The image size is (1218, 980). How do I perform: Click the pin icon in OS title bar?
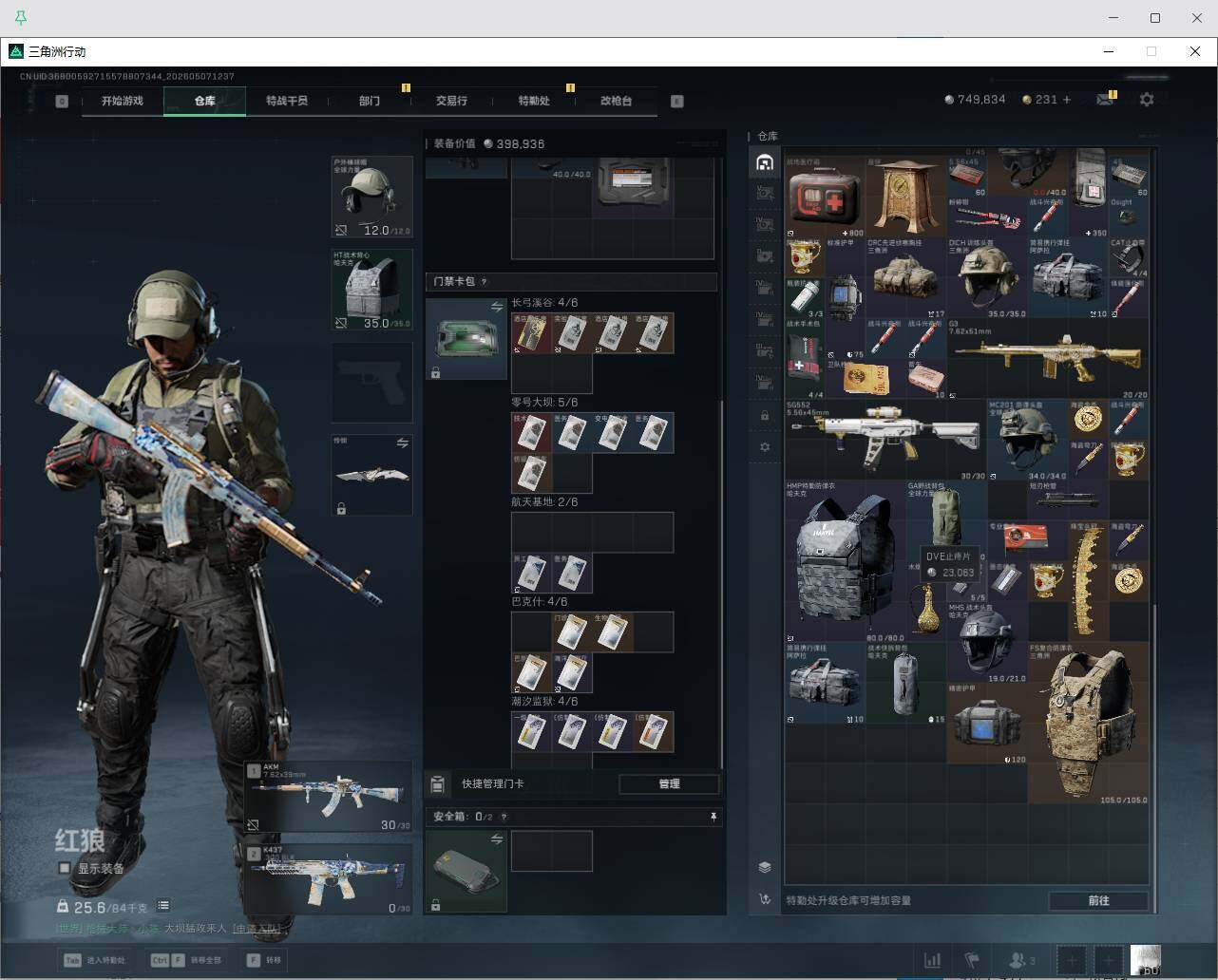point(20,18)
